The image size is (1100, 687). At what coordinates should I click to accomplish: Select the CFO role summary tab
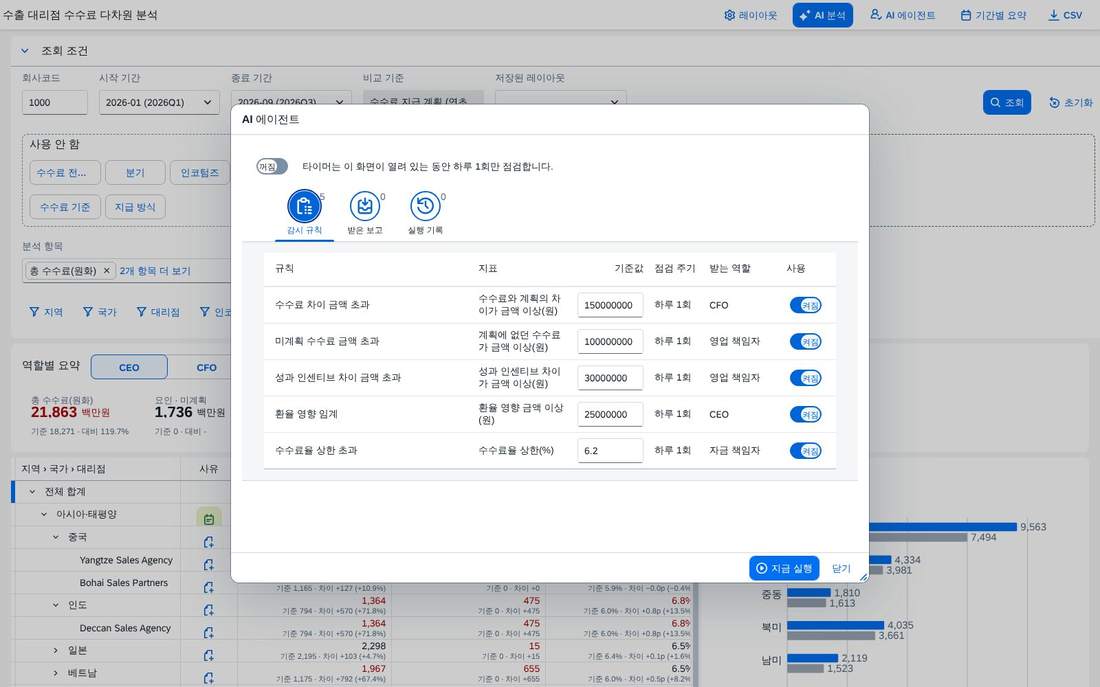(x=206, y=367)
